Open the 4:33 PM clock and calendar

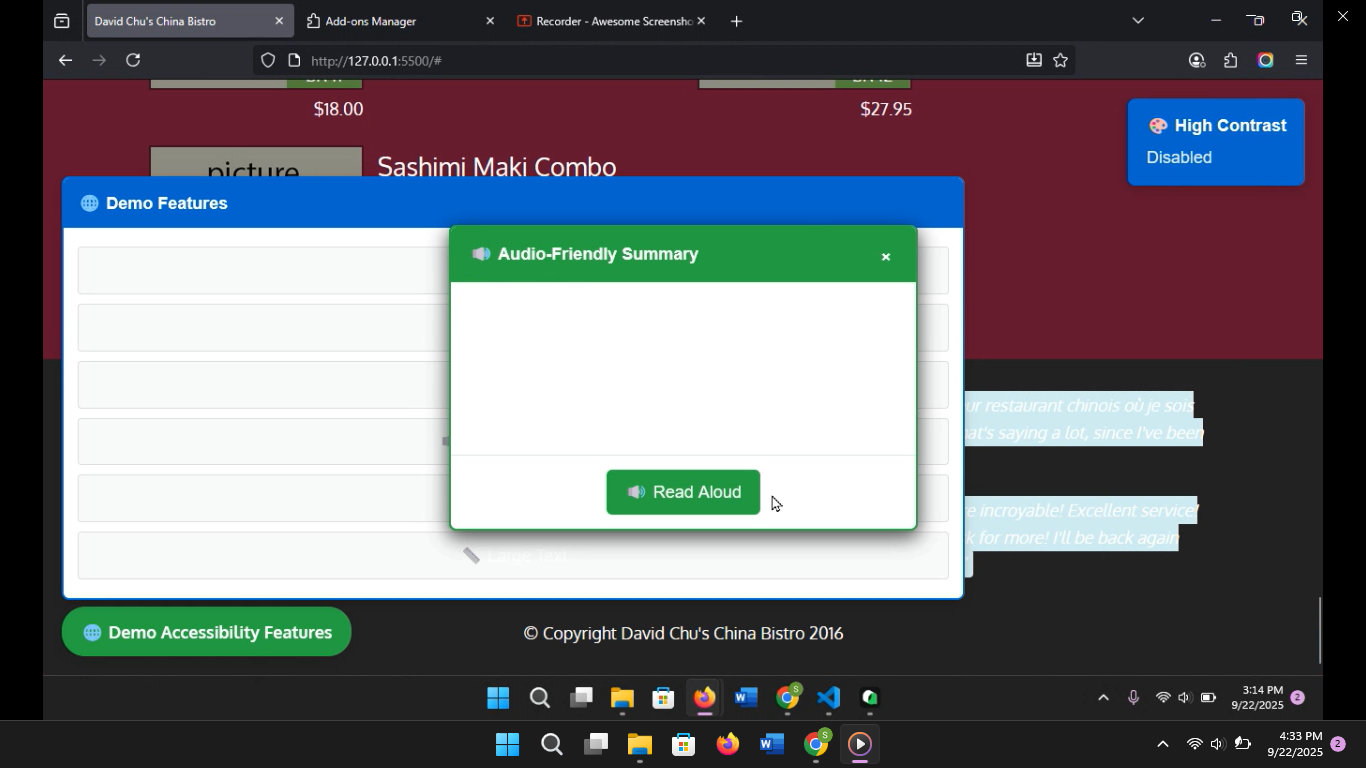[x=1295, y=744]
